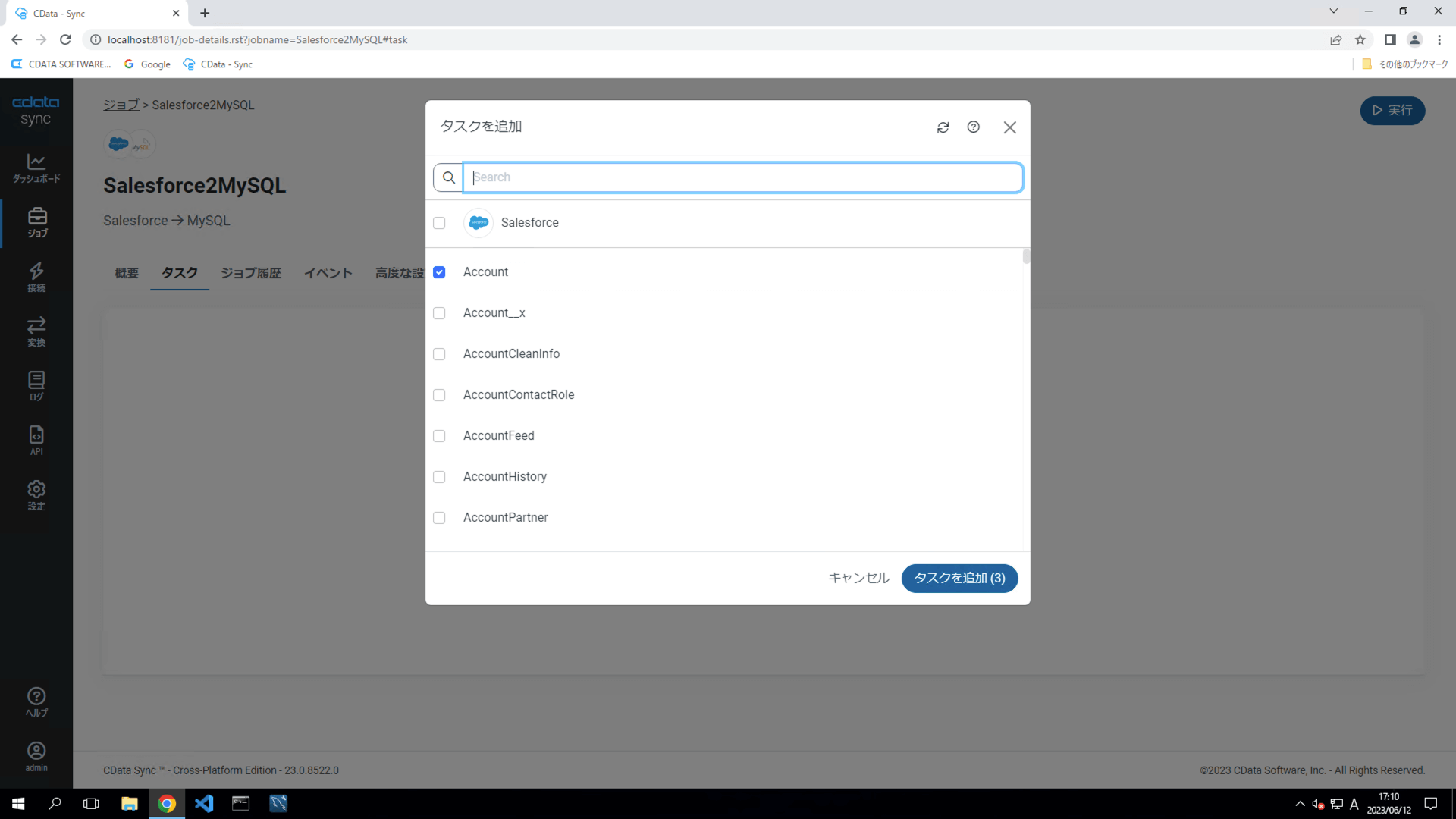Viewport: 1456px width, 819px height.
Task: Open the Log sidebar icon
Action: pyautogui.click(x=36, y=385)
